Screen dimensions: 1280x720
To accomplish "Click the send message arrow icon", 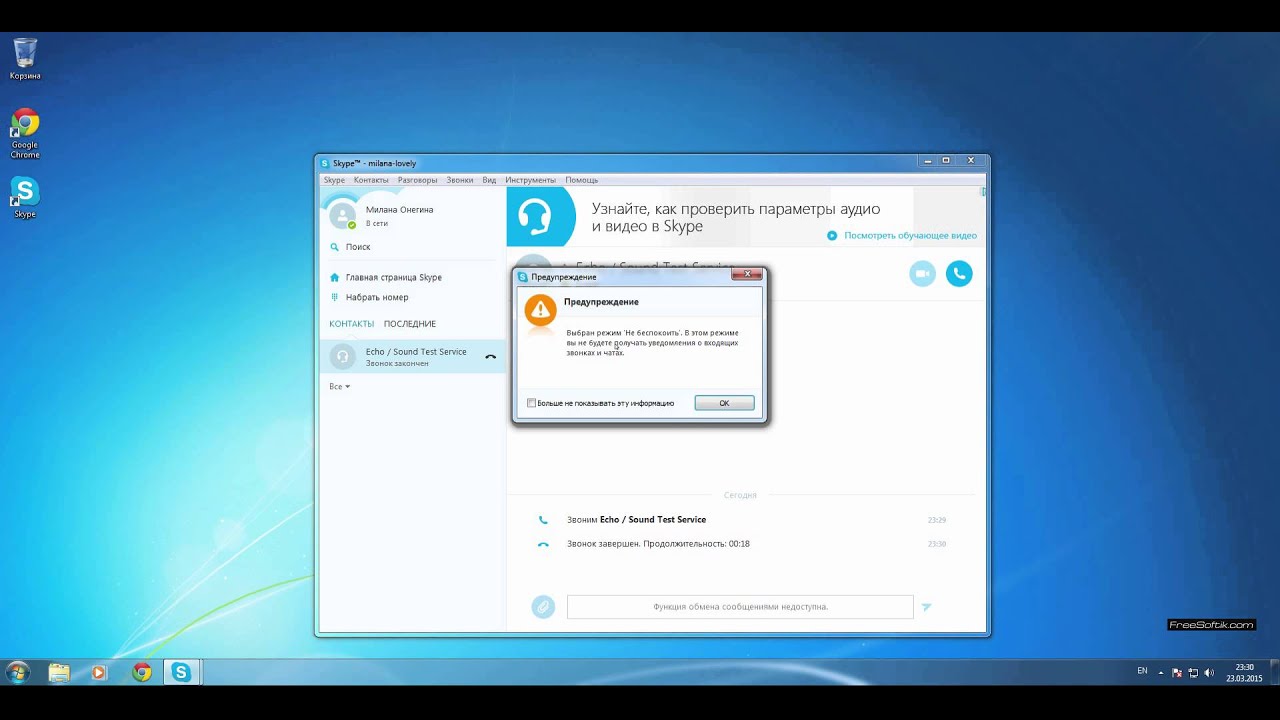I will [927, 606].
